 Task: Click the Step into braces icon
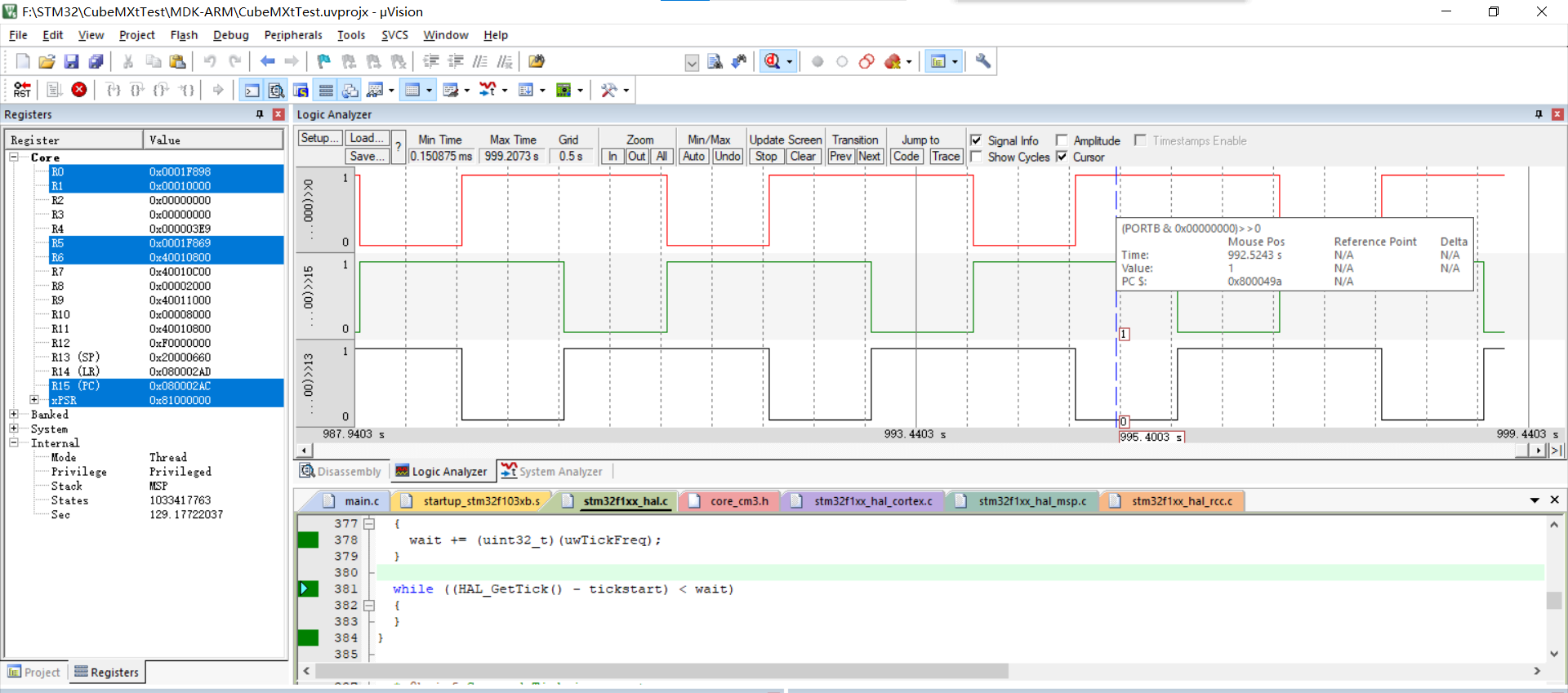[114, 90]
